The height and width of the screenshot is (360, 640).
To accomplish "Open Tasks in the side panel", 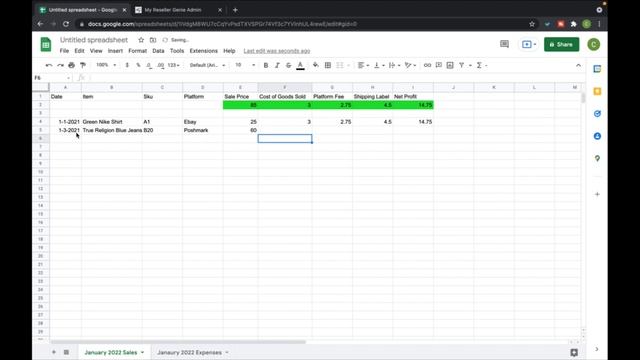I will coord(597,113).
